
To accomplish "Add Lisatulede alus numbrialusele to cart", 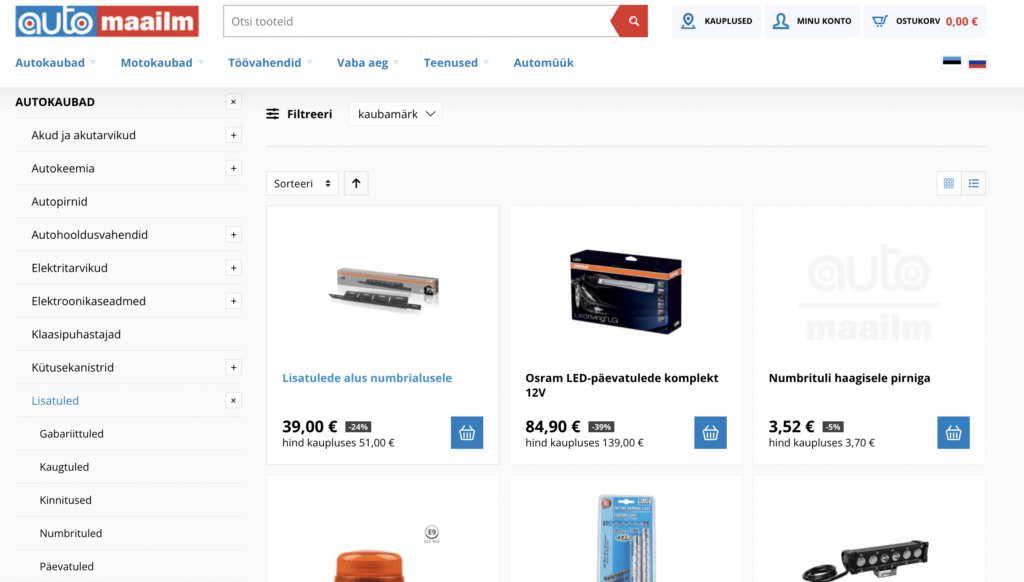I will [x=467, y=433].
